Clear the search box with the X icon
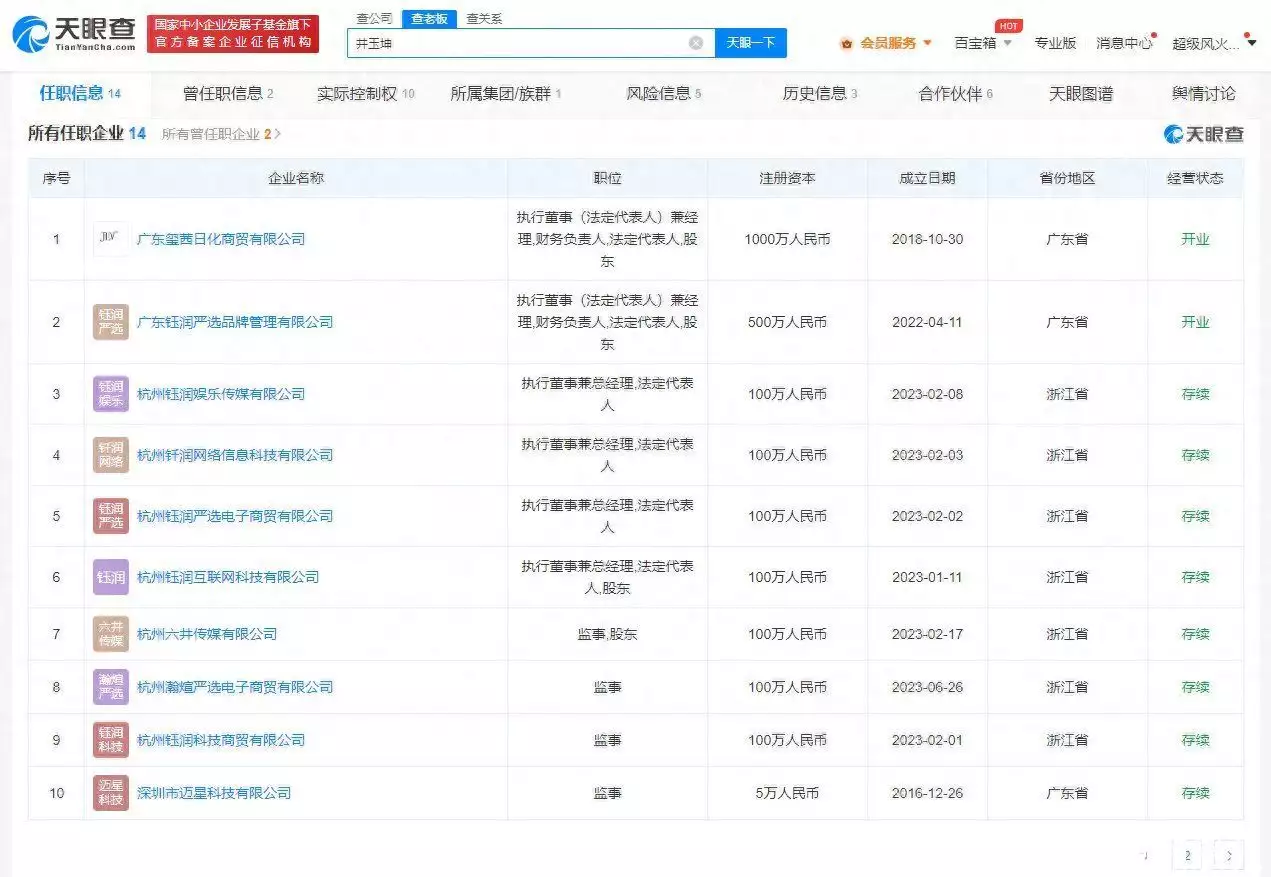The width and height of the screenshot is (1271, 877). point(696,43)
